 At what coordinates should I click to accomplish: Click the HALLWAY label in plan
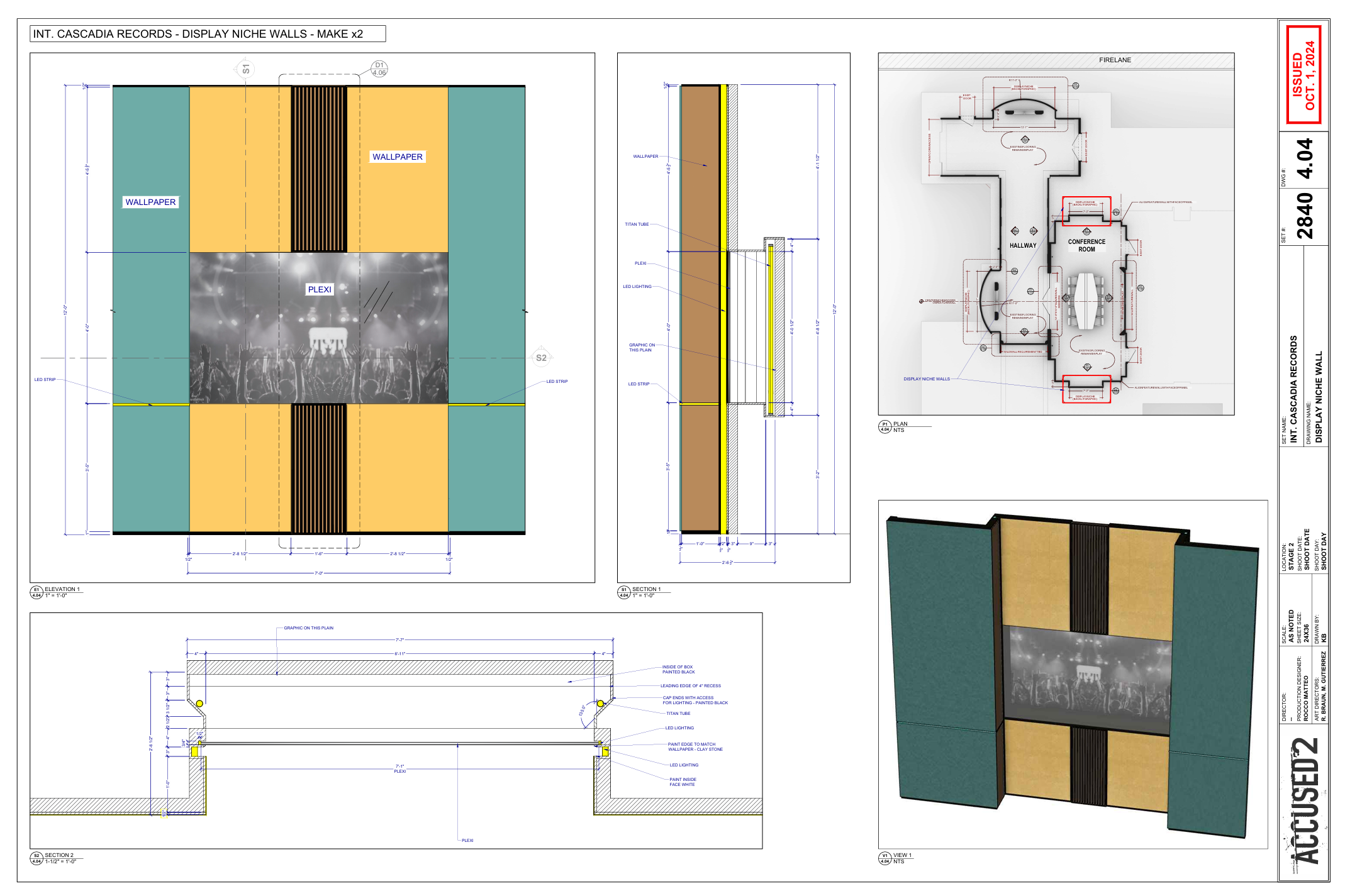tap(1023, 246)
